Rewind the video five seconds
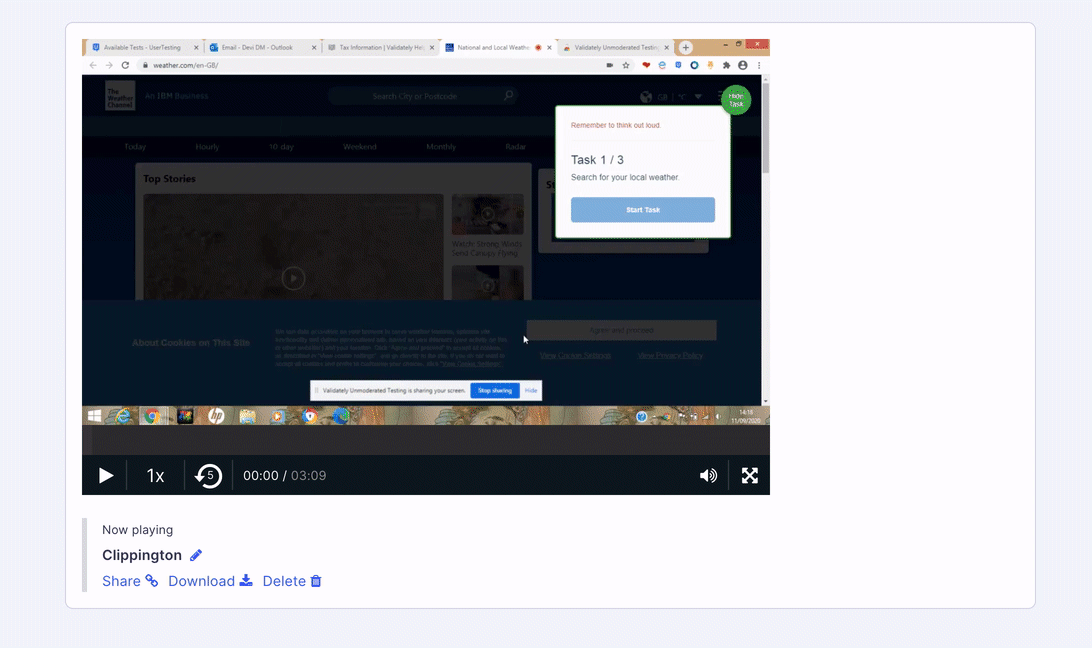This screenshot has height=648, width=1092. [208, 475]
